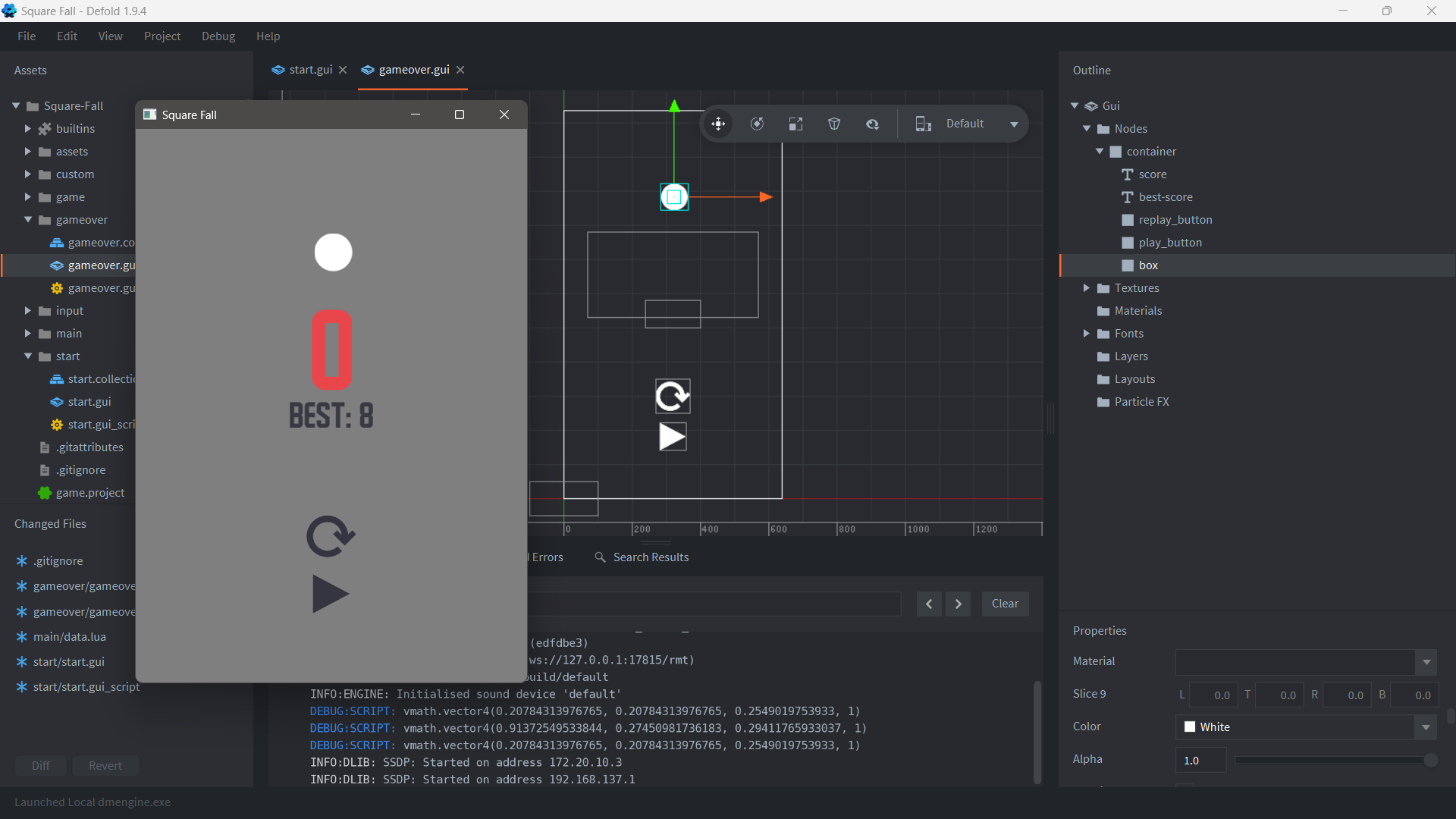This screenshot has width=1456, height=819.
Task: Toggle the checkbox next to White color property
Action: [x=1189, y=726]
